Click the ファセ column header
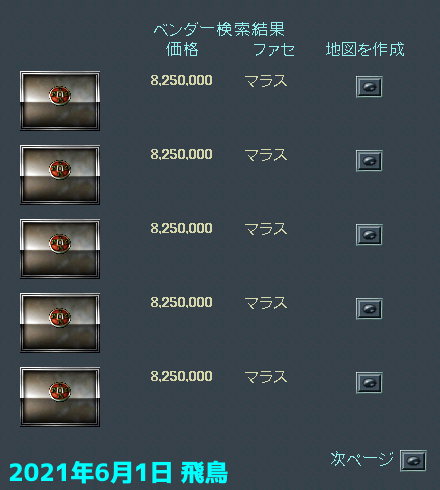The height and width of the screenshot is (490, 440). pos(274,49)
